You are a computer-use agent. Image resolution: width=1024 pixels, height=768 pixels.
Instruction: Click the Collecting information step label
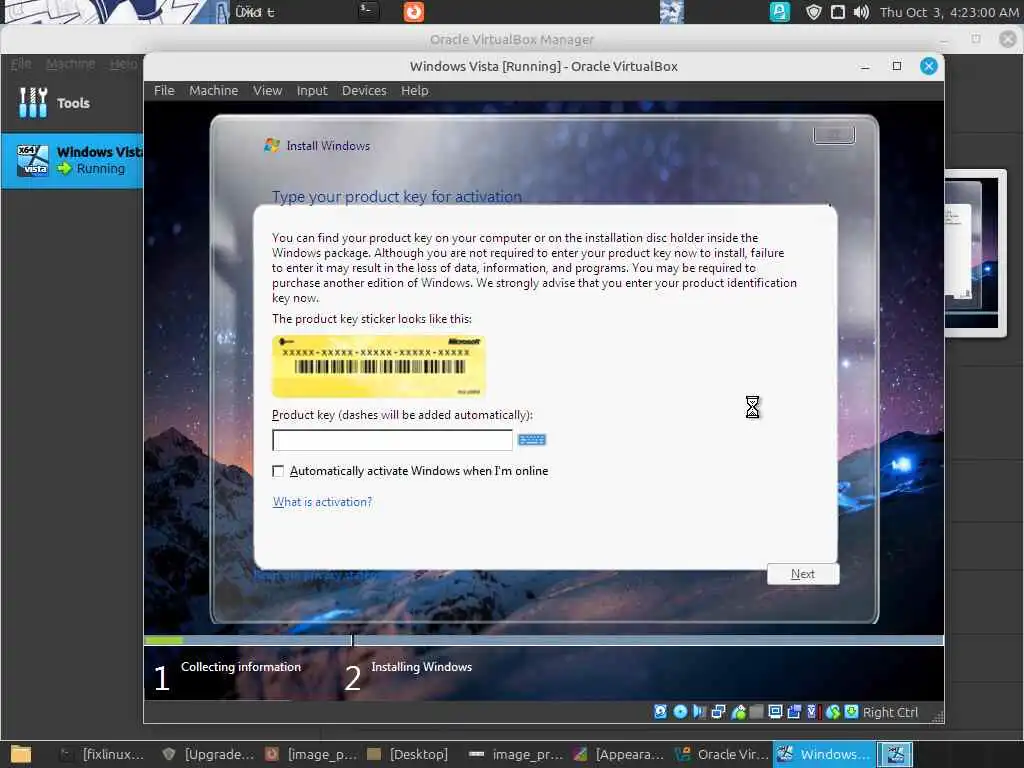point(241,667)
